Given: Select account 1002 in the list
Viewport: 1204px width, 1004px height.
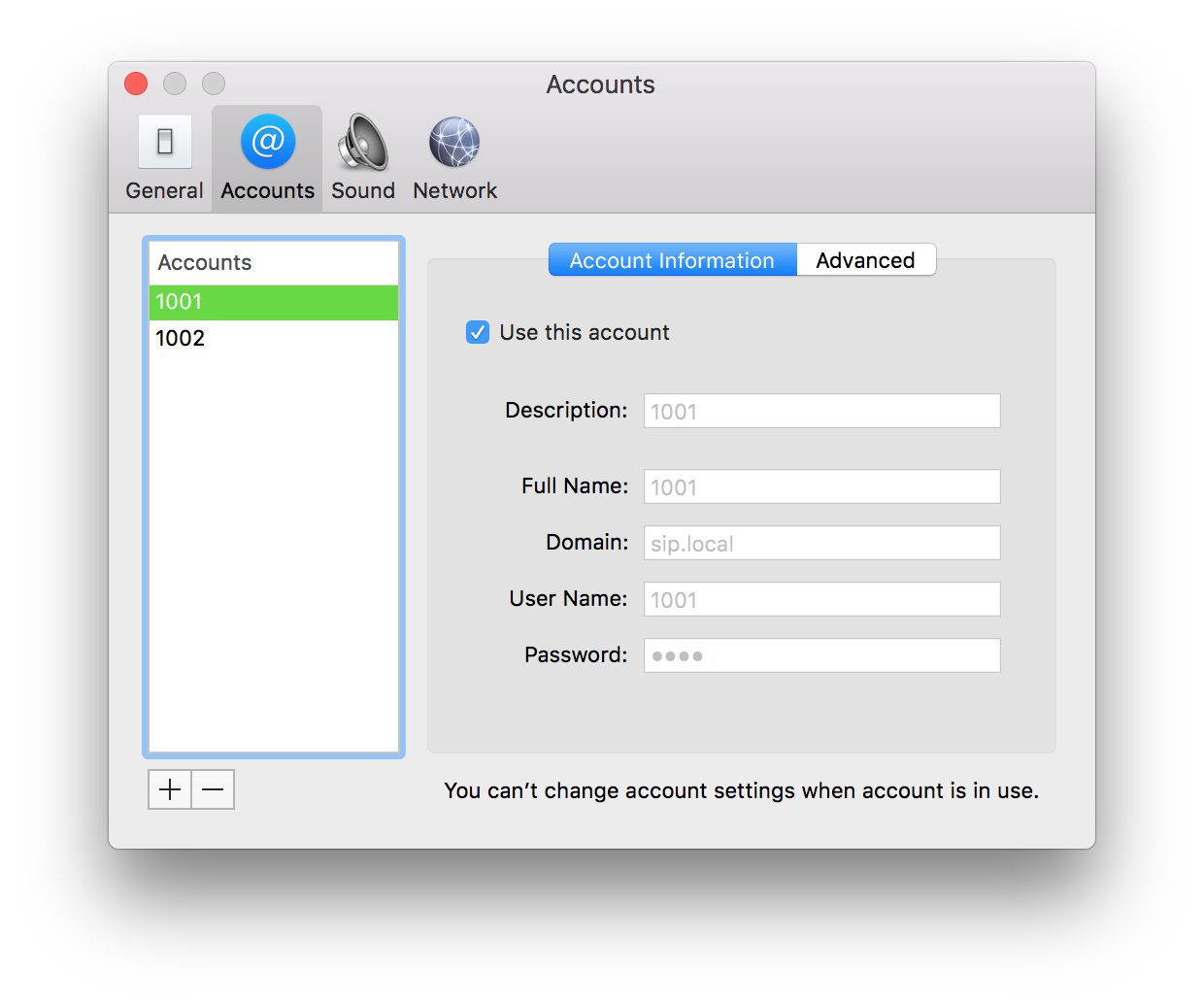Looking at the screenshot, I should [274, 338].
